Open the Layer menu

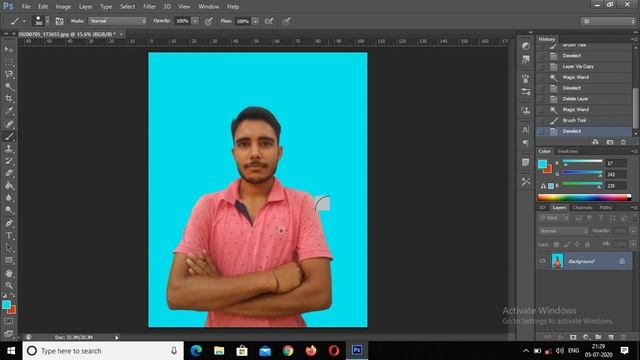pos(85,7)
